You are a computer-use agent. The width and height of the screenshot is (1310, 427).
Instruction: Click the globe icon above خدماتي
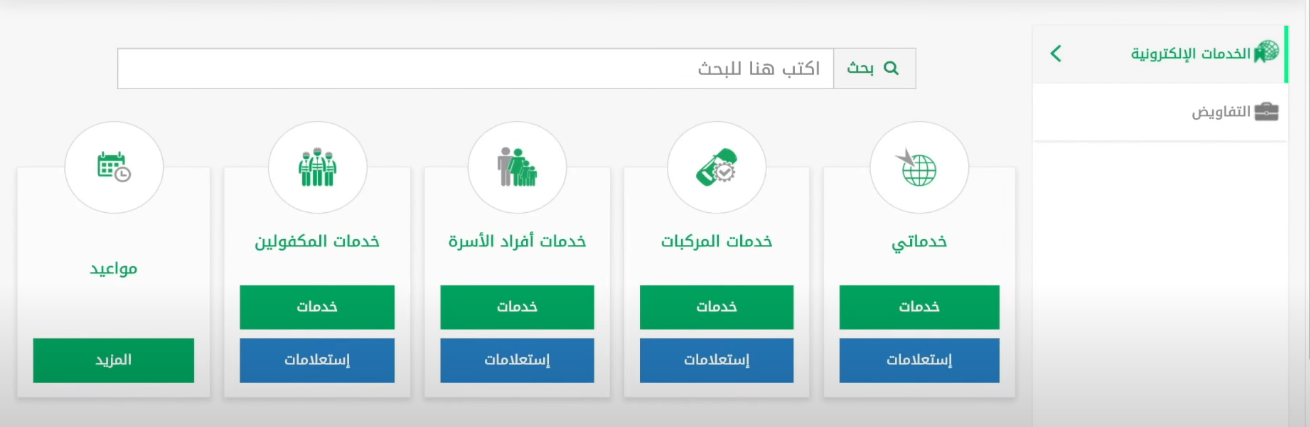coord(918,169)
